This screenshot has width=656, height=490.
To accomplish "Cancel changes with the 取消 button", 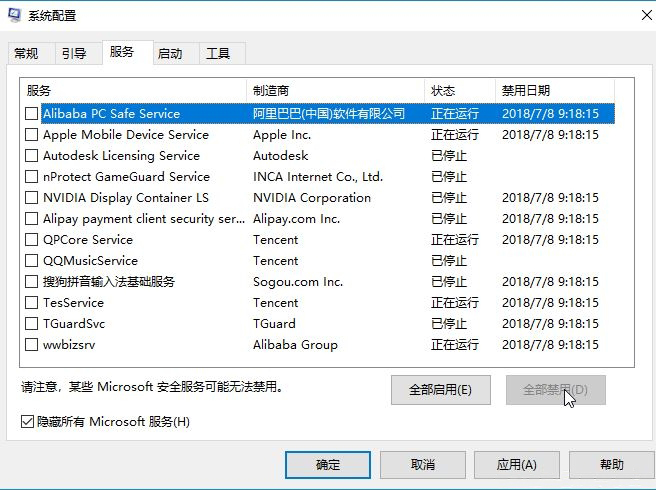I will 423,464.
